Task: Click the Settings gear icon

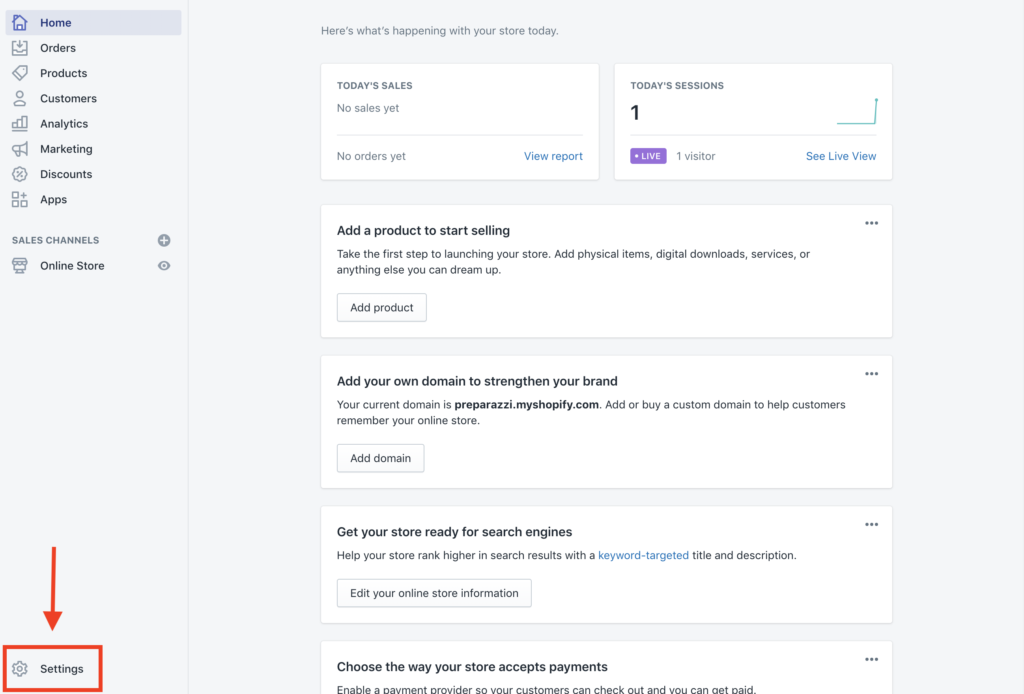Action: tap(20, 669)
